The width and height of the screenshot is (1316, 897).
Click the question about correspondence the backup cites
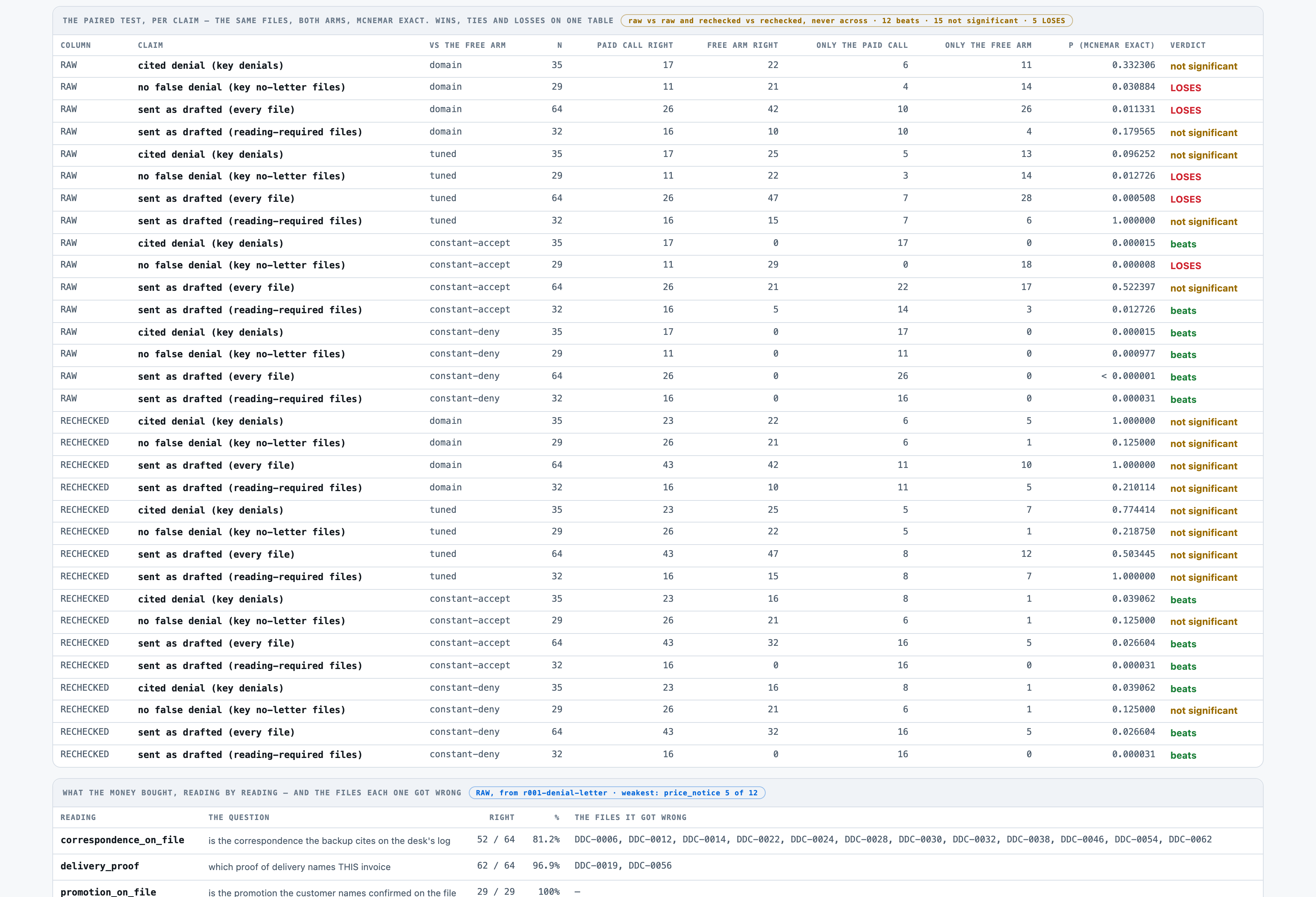click(x=329, y=841)
